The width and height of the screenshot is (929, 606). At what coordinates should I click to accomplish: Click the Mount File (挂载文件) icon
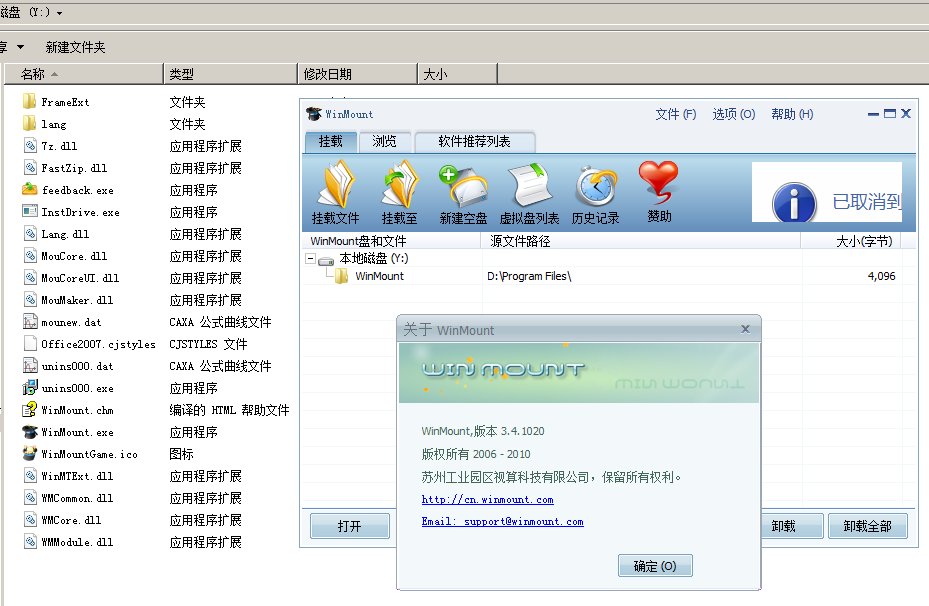point(335,187)
